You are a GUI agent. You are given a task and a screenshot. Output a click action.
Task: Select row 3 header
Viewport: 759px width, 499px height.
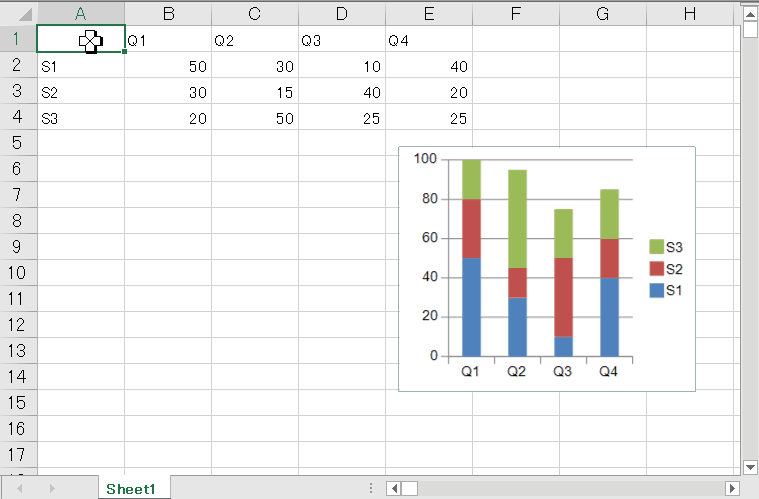click(x=18, y=91)
